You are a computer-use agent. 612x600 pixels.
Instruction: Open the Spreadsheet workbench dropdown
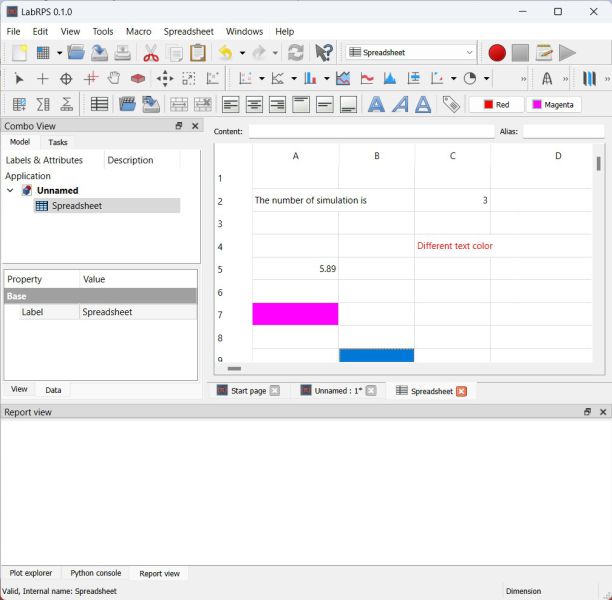pyautogui.click(x=411, y=52)
